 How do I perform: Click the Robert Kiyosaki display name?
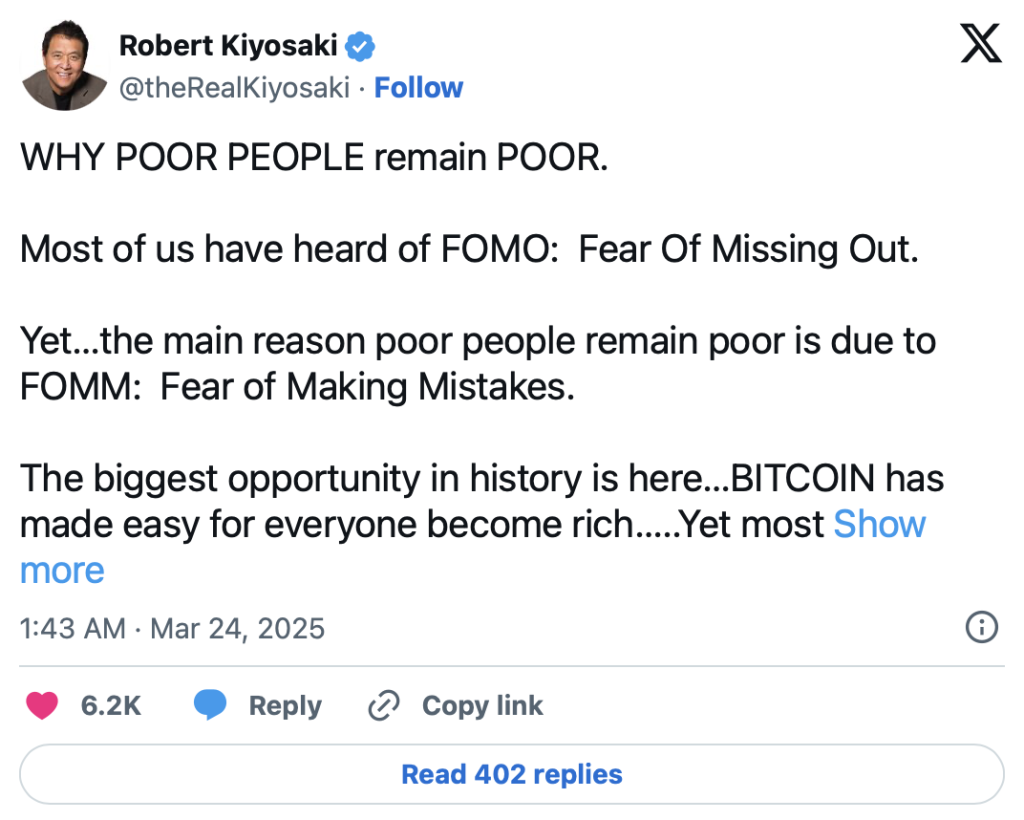(x=228, y=45)
